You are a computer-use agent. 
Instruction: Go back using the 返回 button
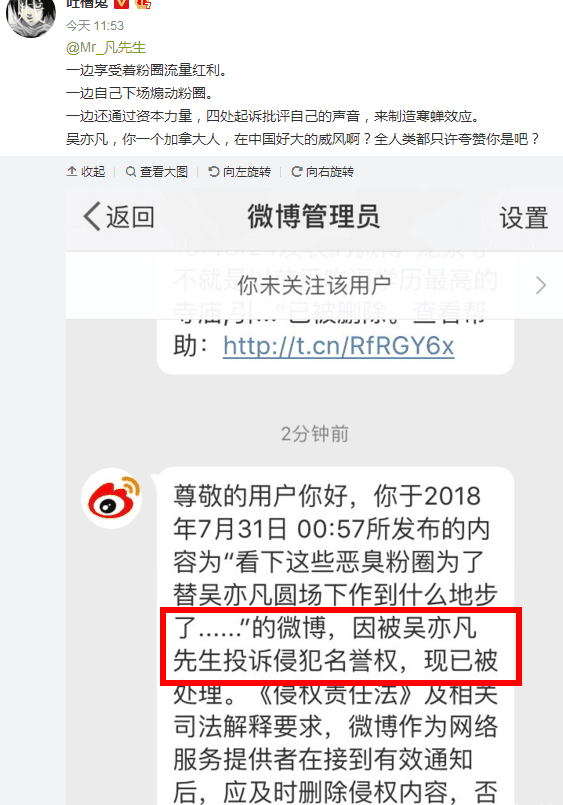119,217
